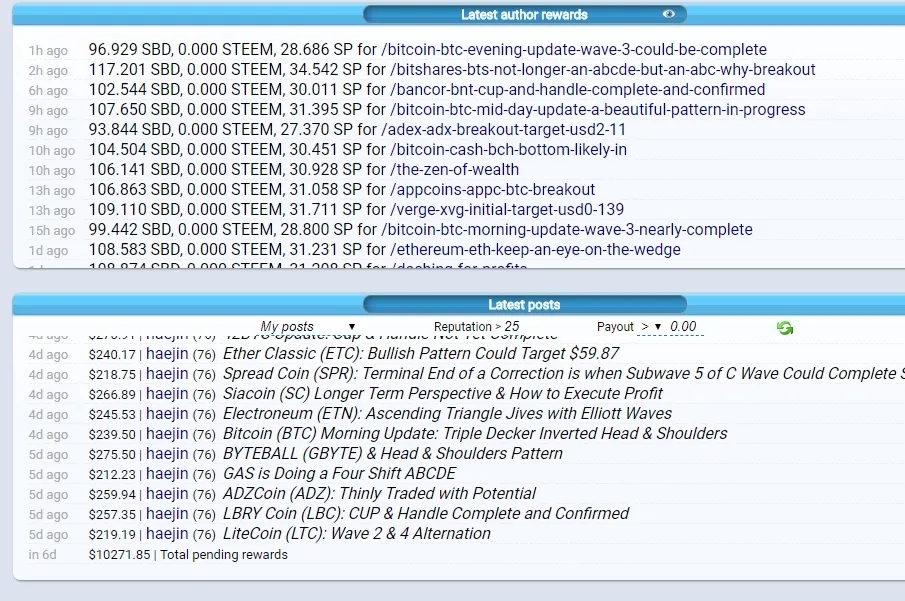Click the green refresh icon in Latest posts
The width and height of the screenshot is (905, 601).
tap(784, 328)
